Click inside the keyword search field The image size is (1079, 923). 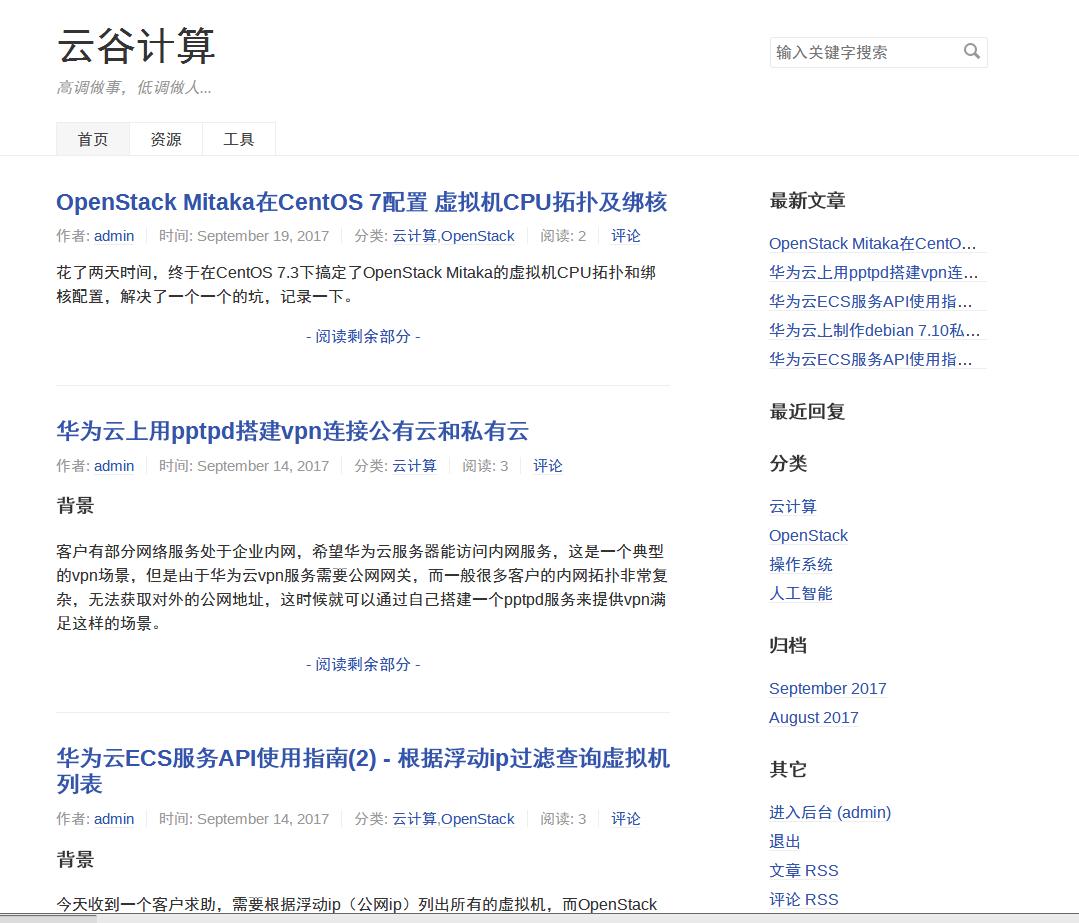click(865, 52)
